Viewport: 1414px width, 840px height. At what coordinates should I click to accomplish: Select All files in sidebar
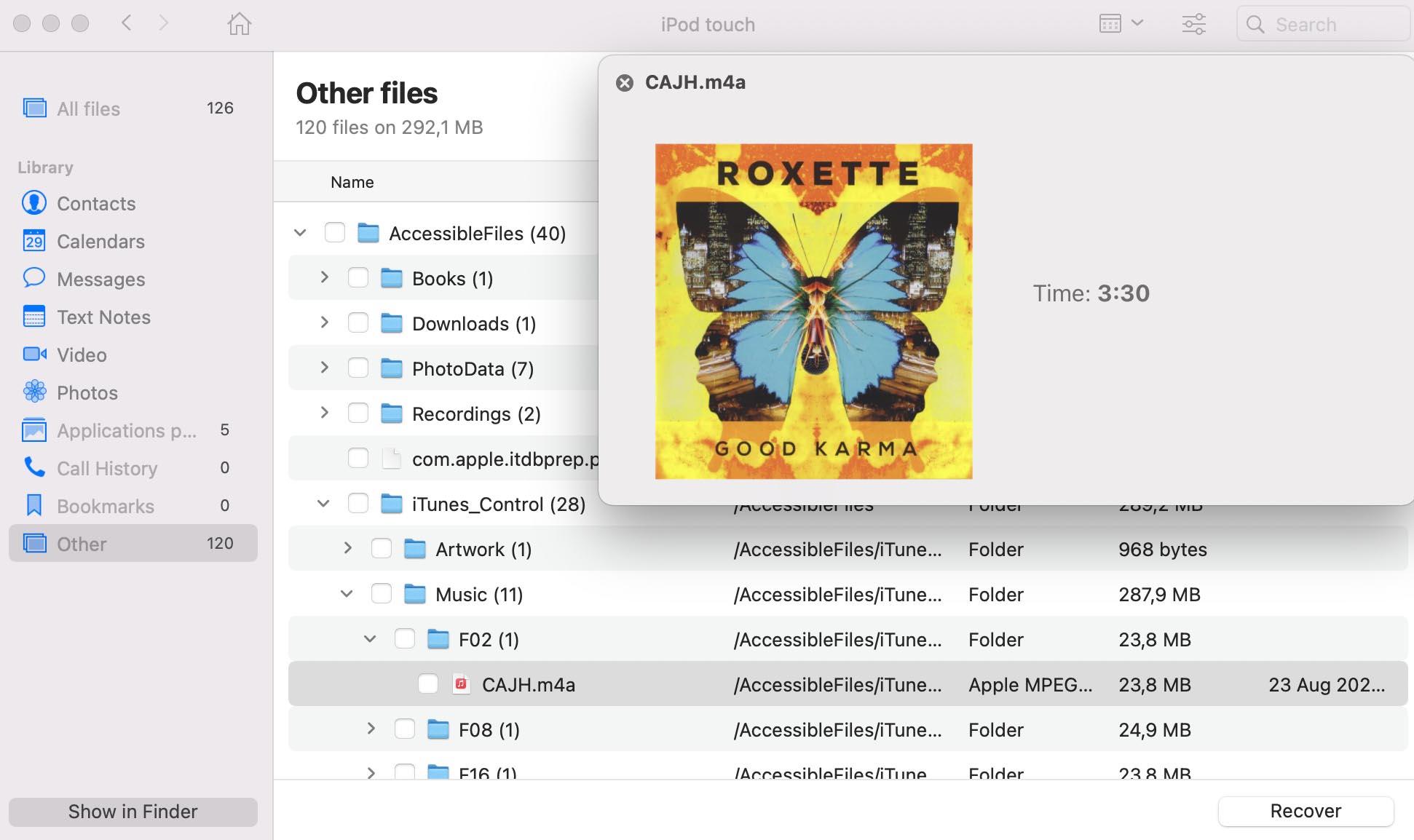[133, 108]
